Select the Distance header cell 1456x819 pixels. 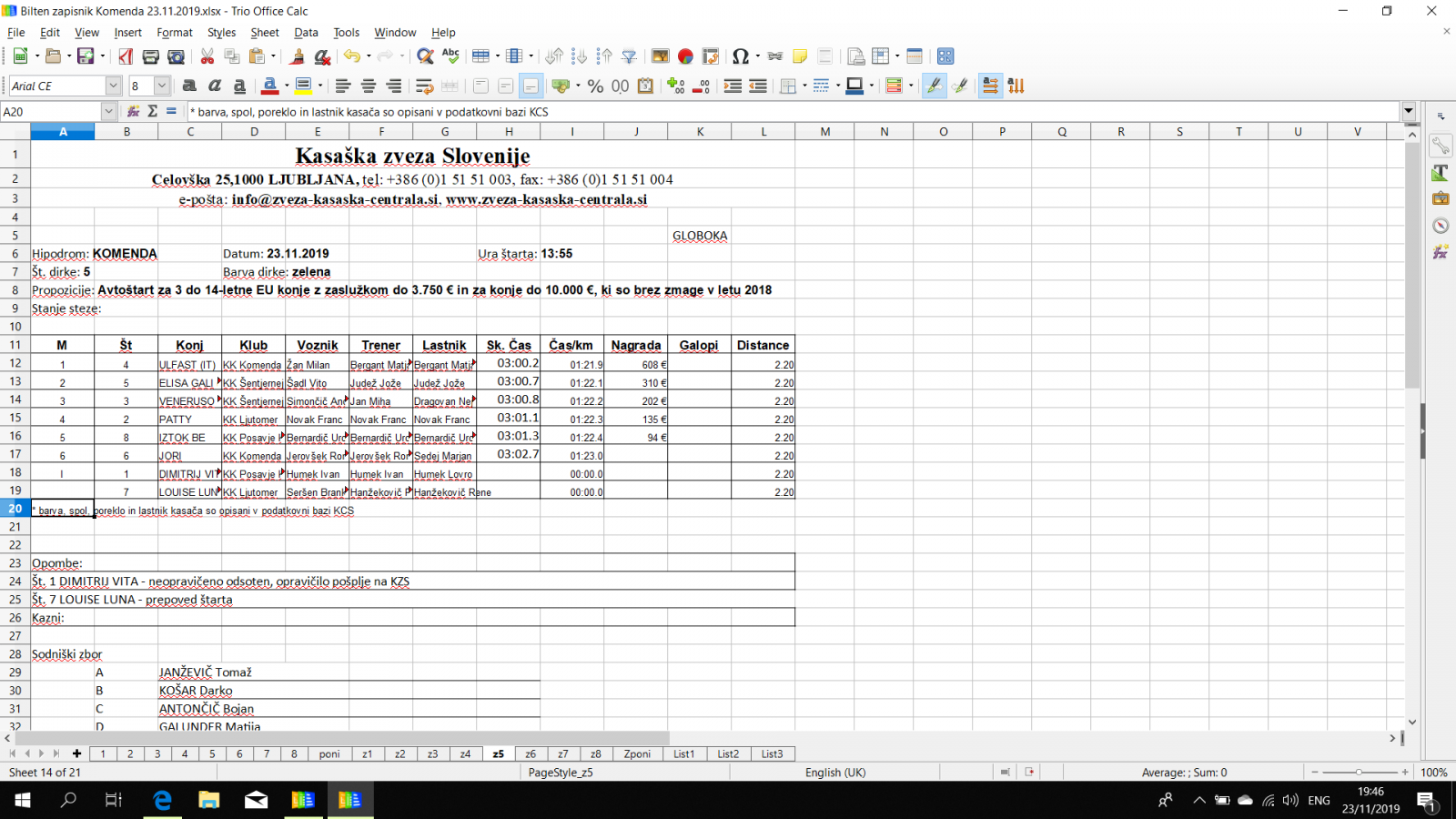pos(763,346)
